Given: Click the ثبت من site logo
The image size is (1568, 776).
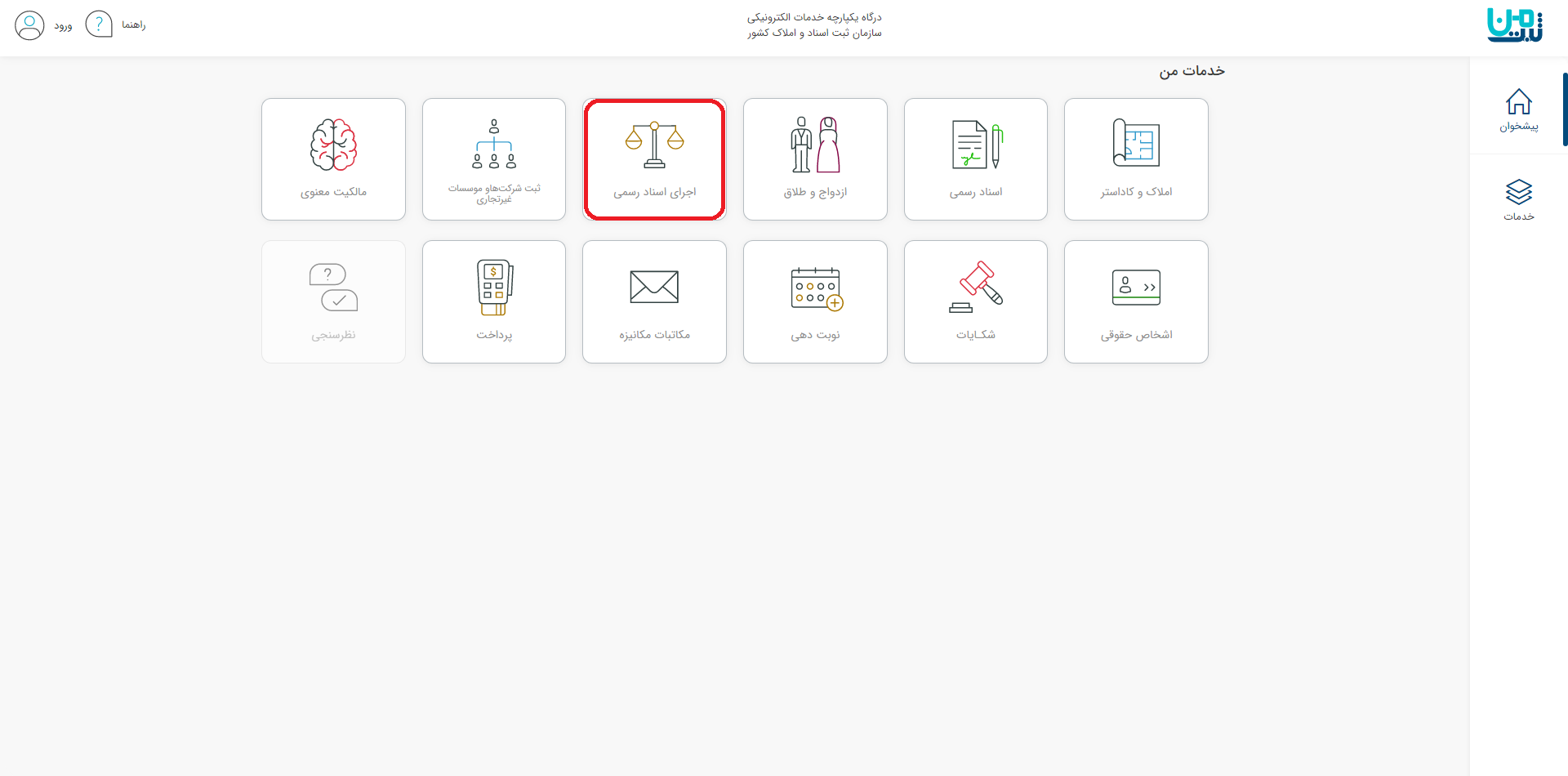Looking at the screenshot, I should 1514,25.
